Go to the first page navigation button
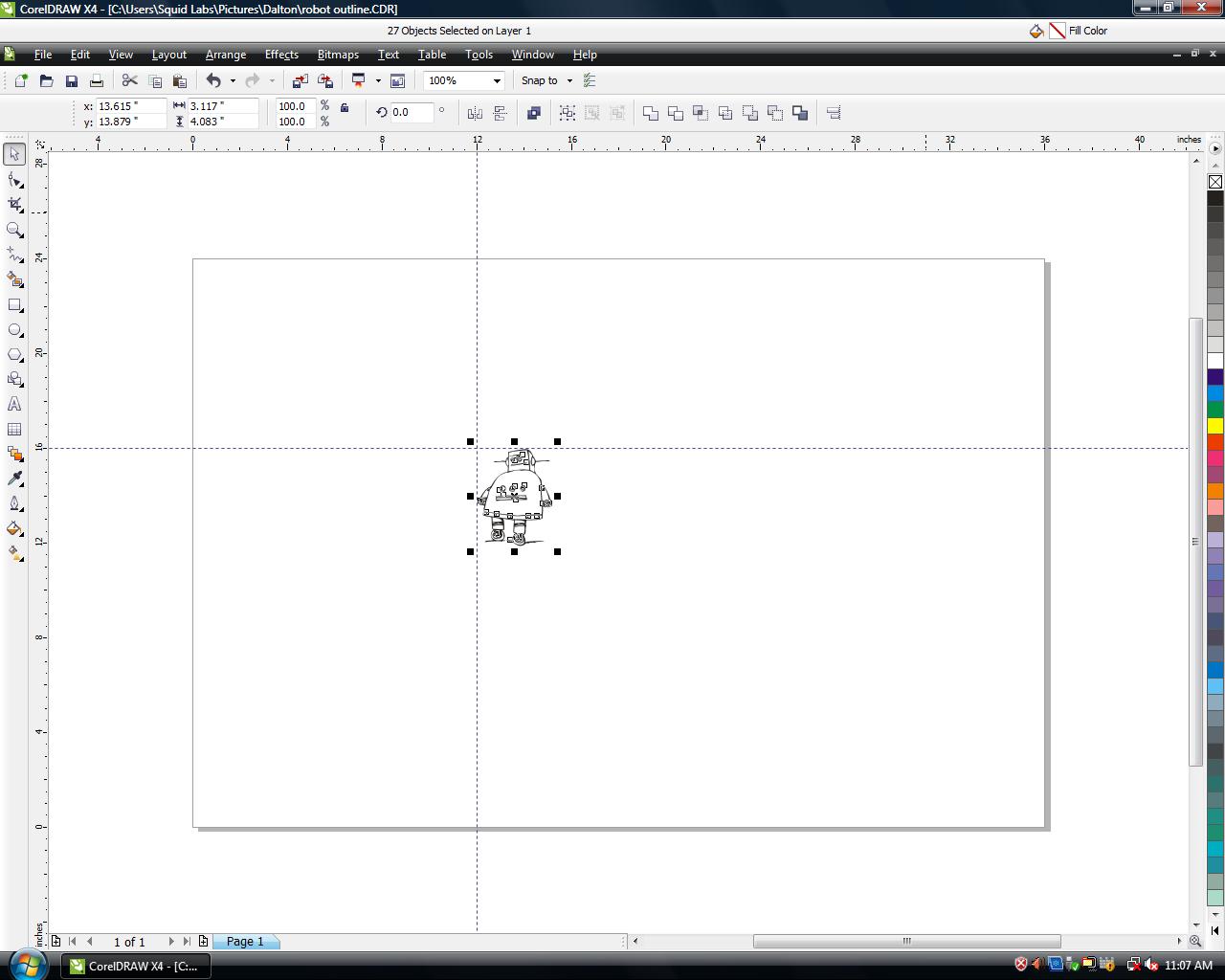This screenshot has width=1225, height=980. tap(73, 942)
